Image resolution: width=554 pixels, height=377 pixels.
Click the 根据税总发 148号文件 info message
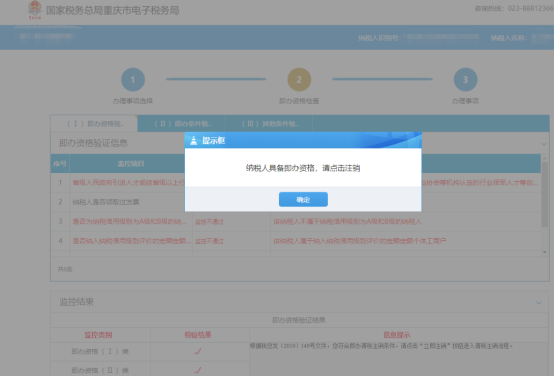pyautogui.click(x=381, y=346)
